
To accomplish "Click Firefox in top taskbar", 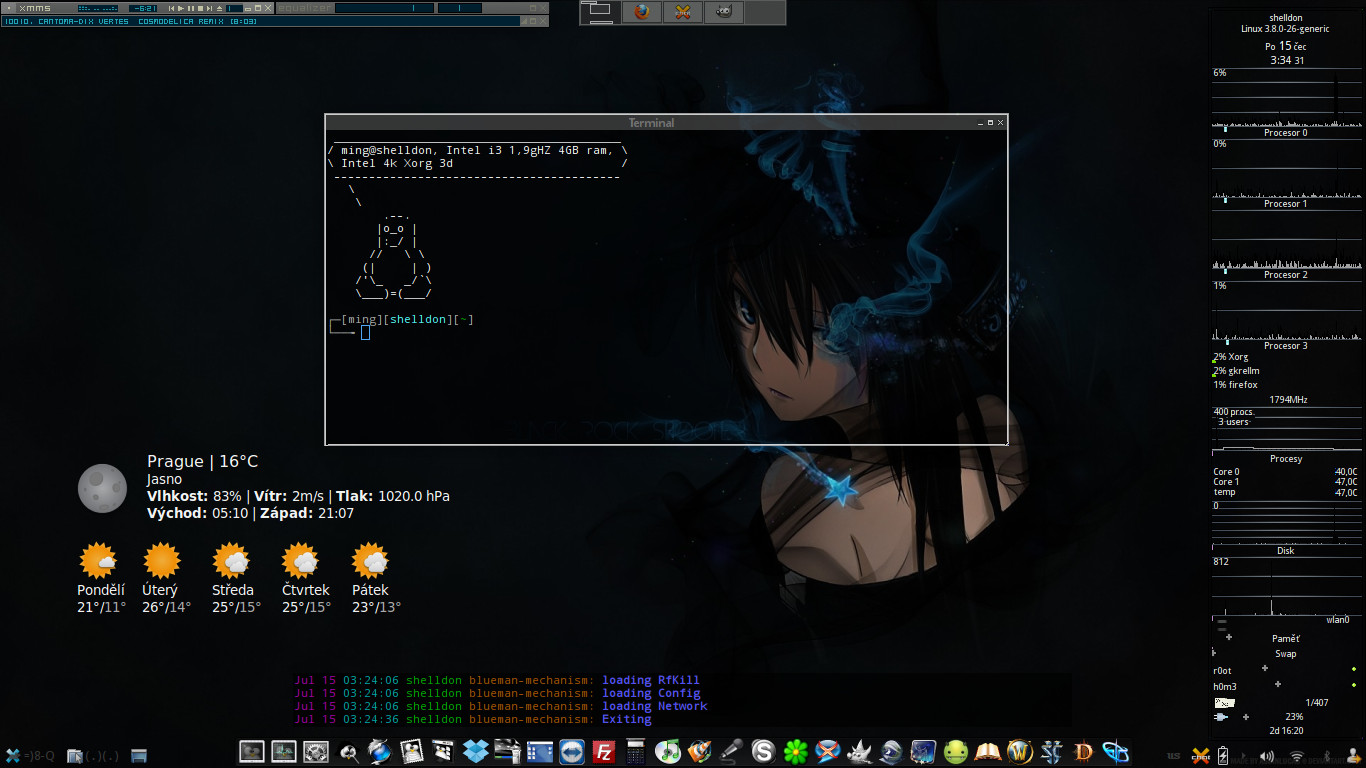I will pos(642,12).
